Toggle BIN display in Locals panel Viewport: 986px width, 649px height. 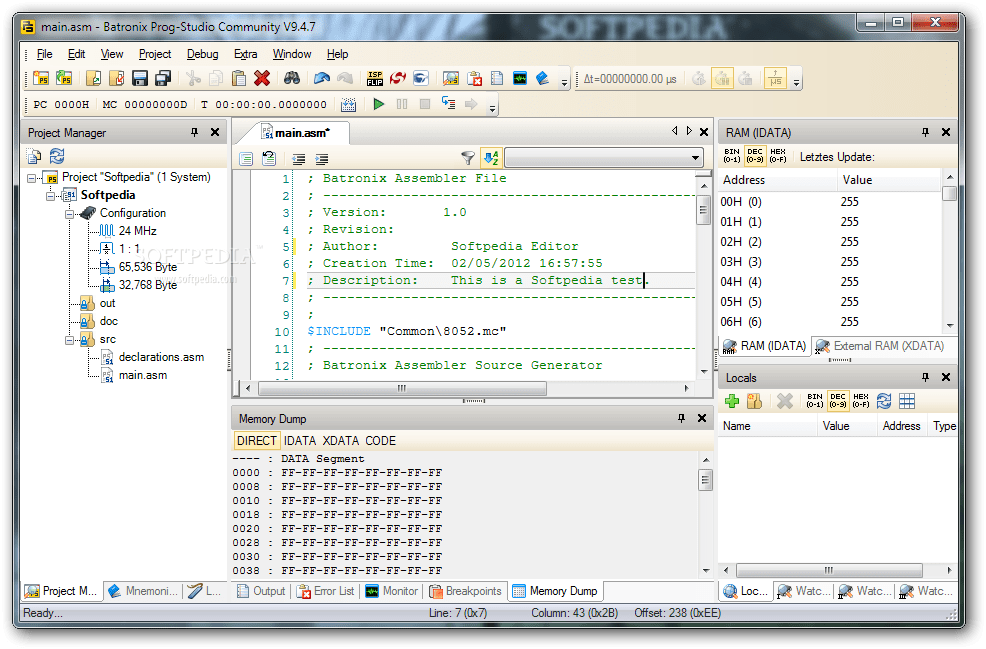pos(815,401)
